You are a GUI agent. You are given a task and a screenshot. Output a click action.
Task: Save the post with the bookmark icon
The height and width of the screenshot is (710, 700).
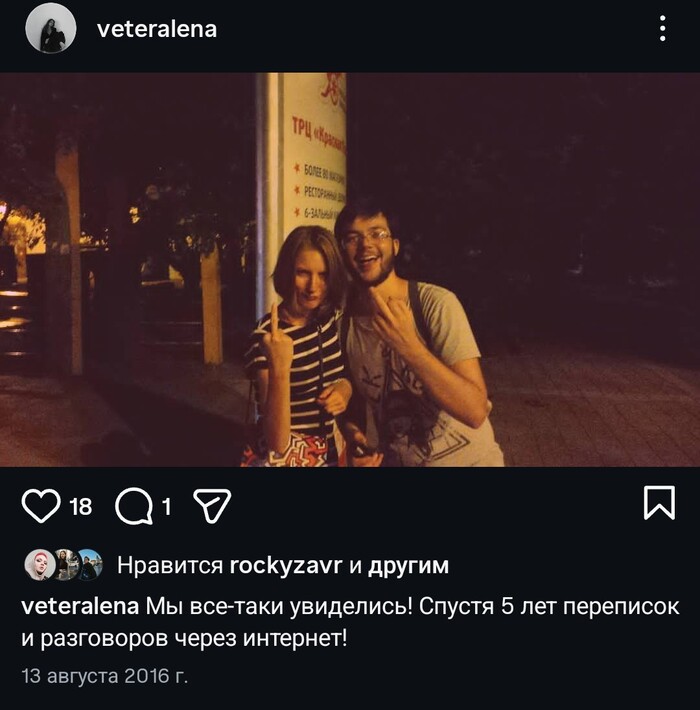tap(659, 503)
